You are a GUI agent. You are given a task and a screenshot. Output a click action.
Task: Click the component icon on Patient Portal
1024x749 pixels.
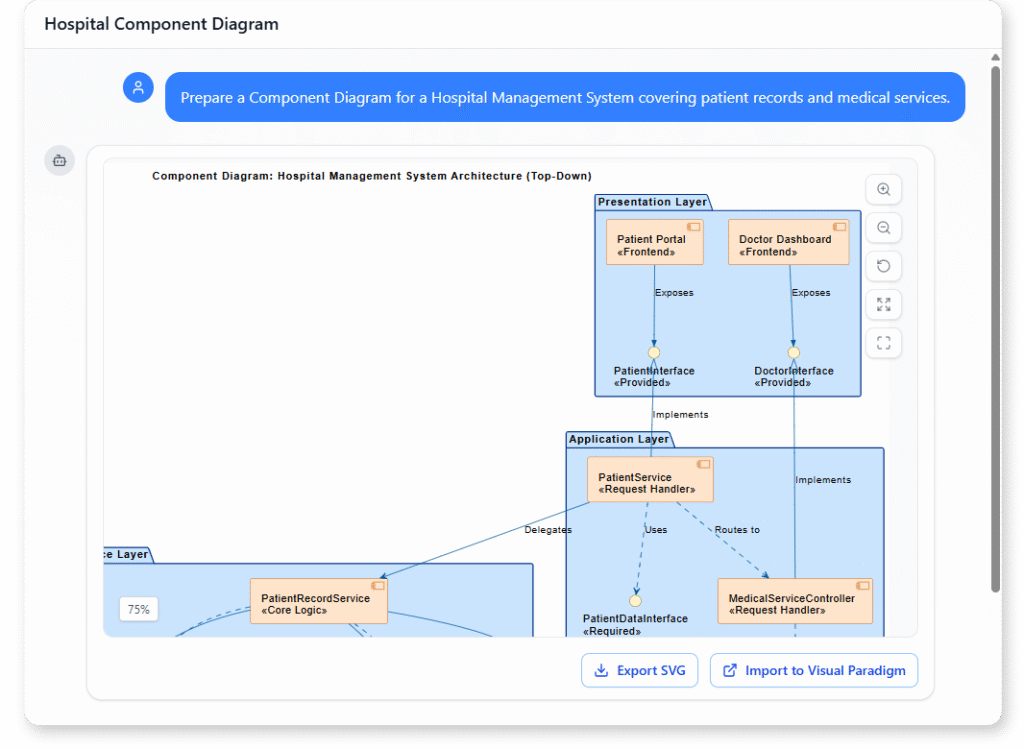tap(694, 226)
